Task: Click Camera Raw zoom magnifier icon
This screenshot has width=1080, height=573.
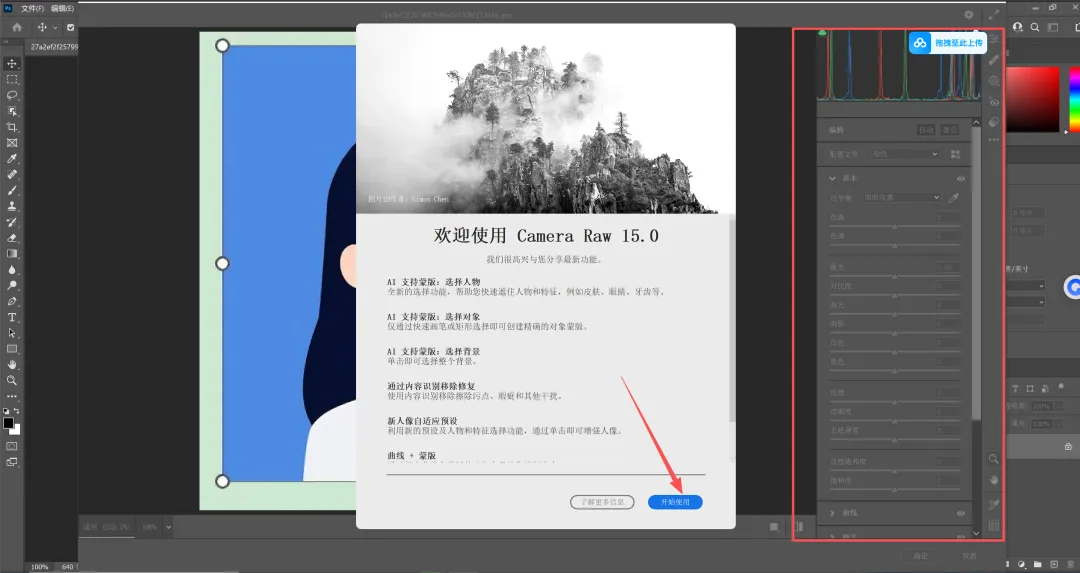Action: tap(993, 459)
